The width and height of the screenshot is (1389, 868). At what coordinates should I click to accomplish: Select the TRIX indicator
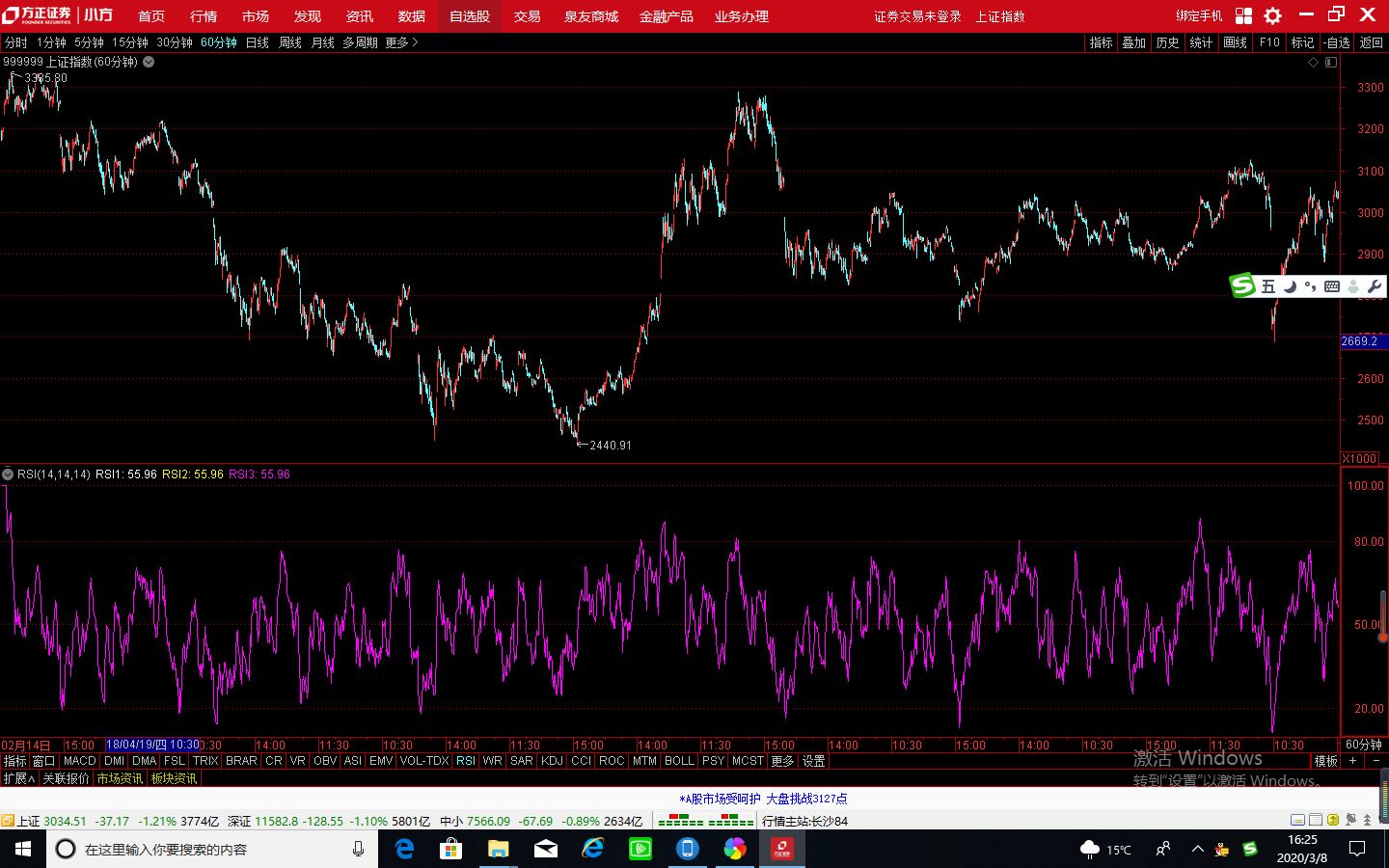pyautogui.click(x=205, y=761)
